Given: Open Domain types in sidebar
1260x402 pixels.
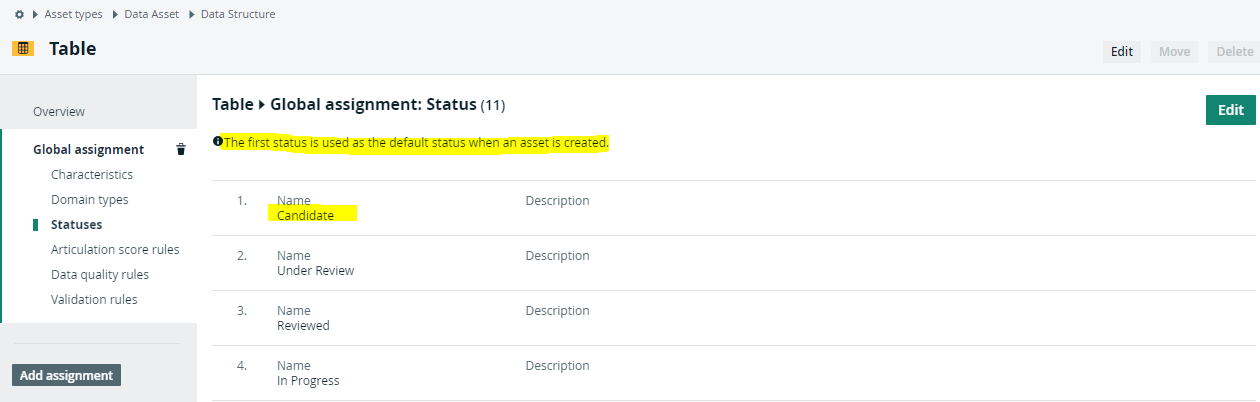Looking at the screenshot, I should (x=90, y=199).
